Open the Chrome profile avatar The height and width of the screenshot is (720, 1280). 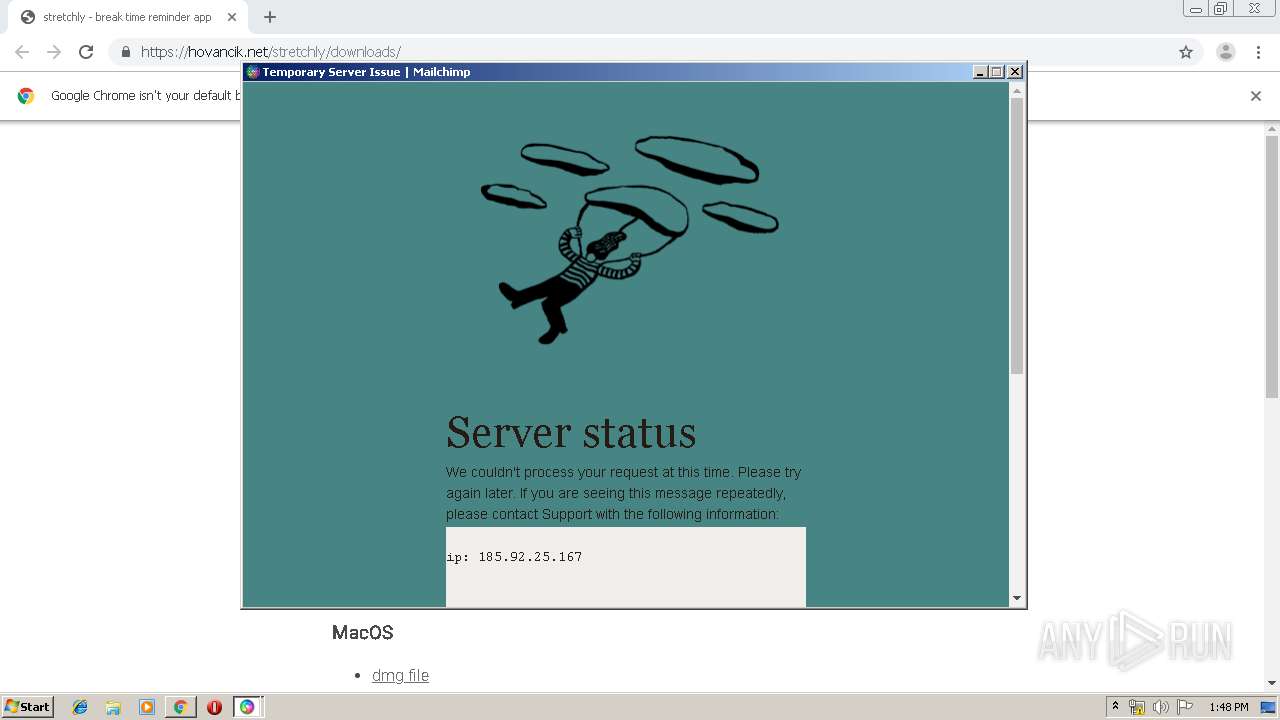(1226, 52)
